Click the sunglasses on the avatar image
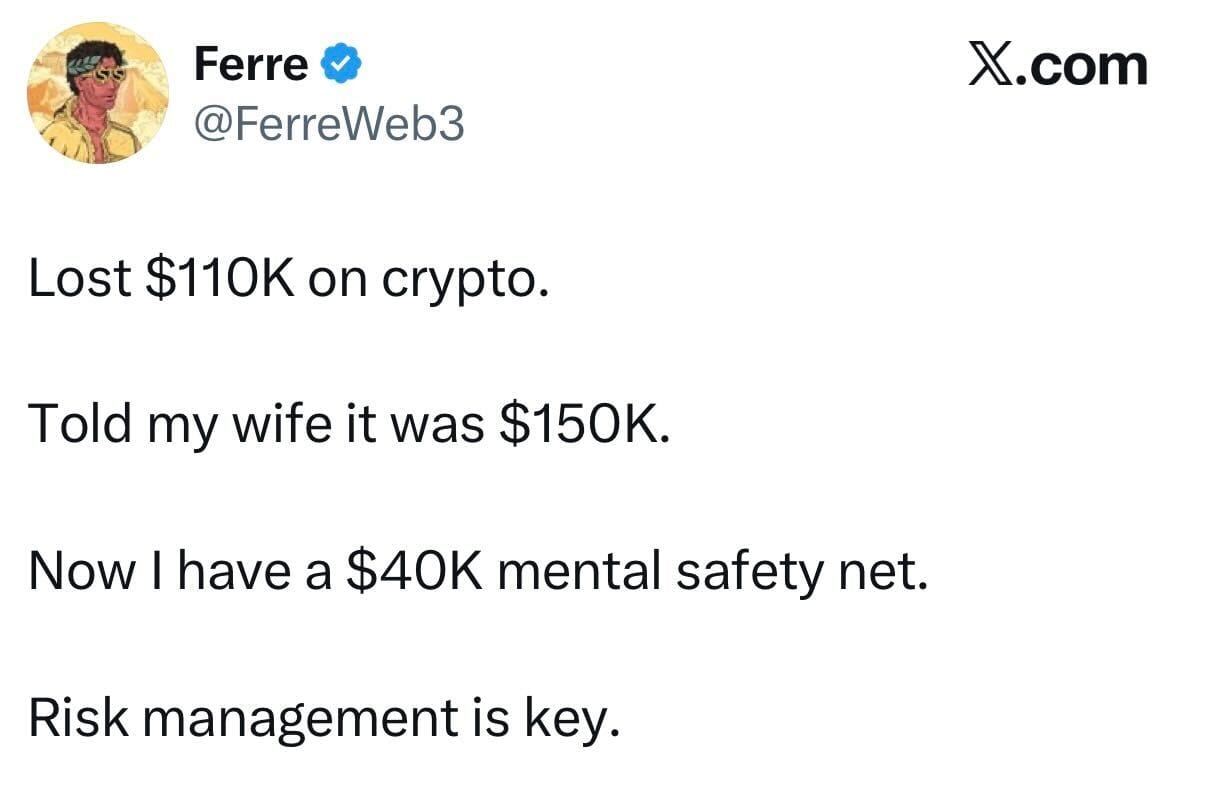1206x792 pixels. pos(102,73)
